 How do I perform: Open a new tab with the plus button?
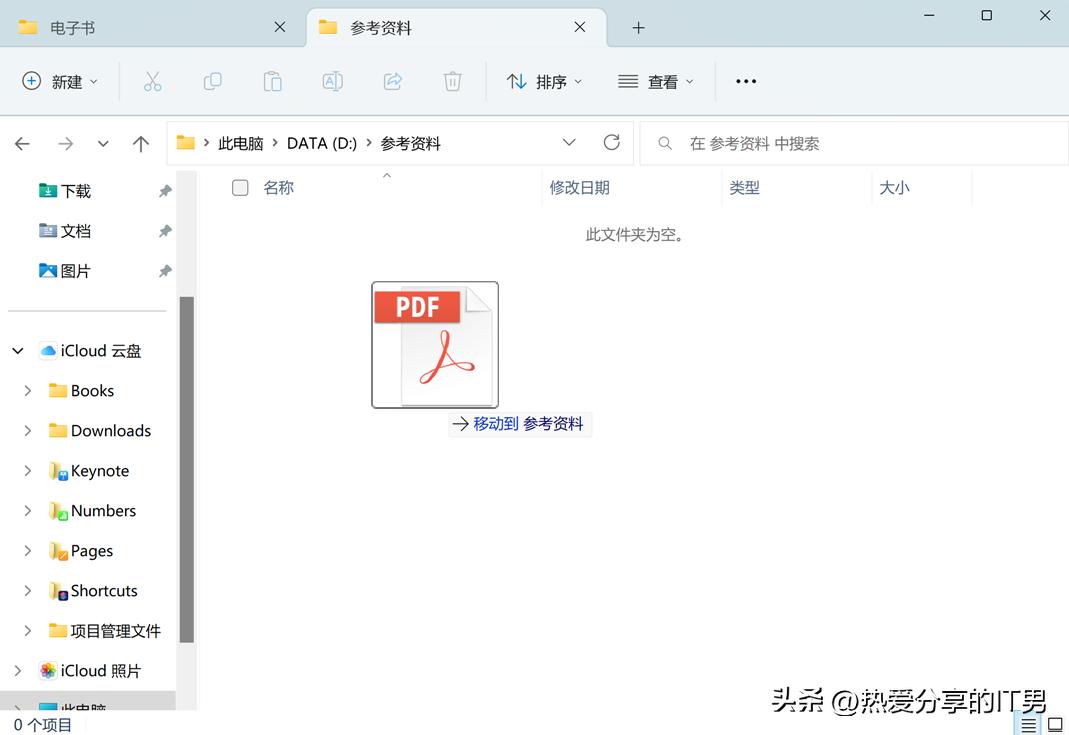pos(638,27)
